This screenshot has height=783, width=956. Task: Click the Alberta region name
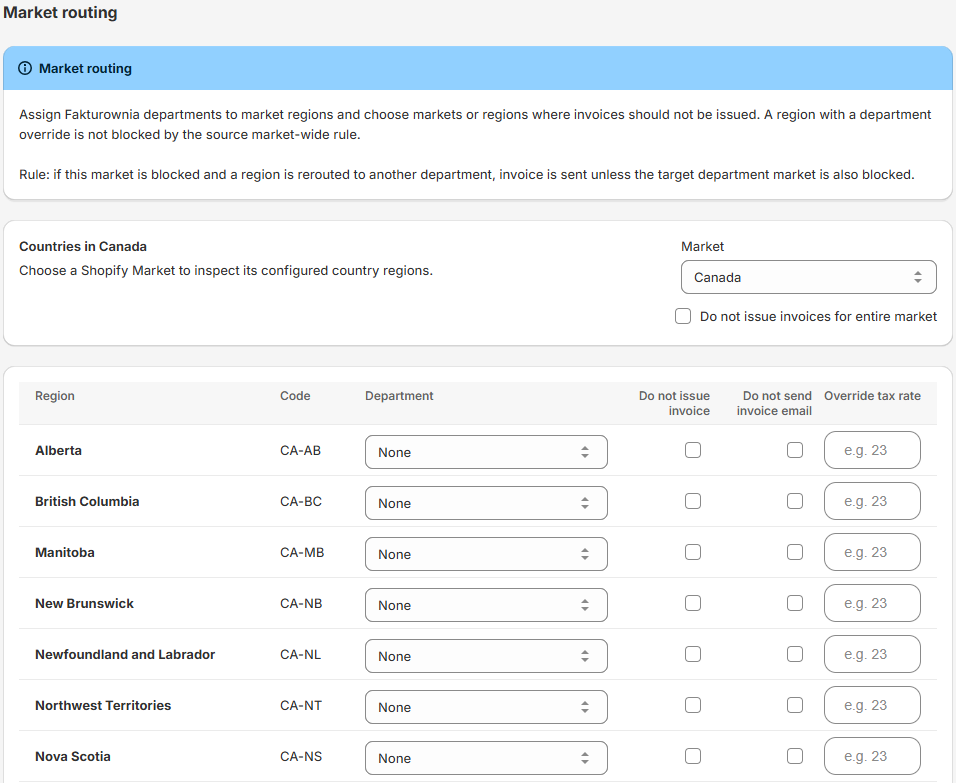click(x=59, y=450)
